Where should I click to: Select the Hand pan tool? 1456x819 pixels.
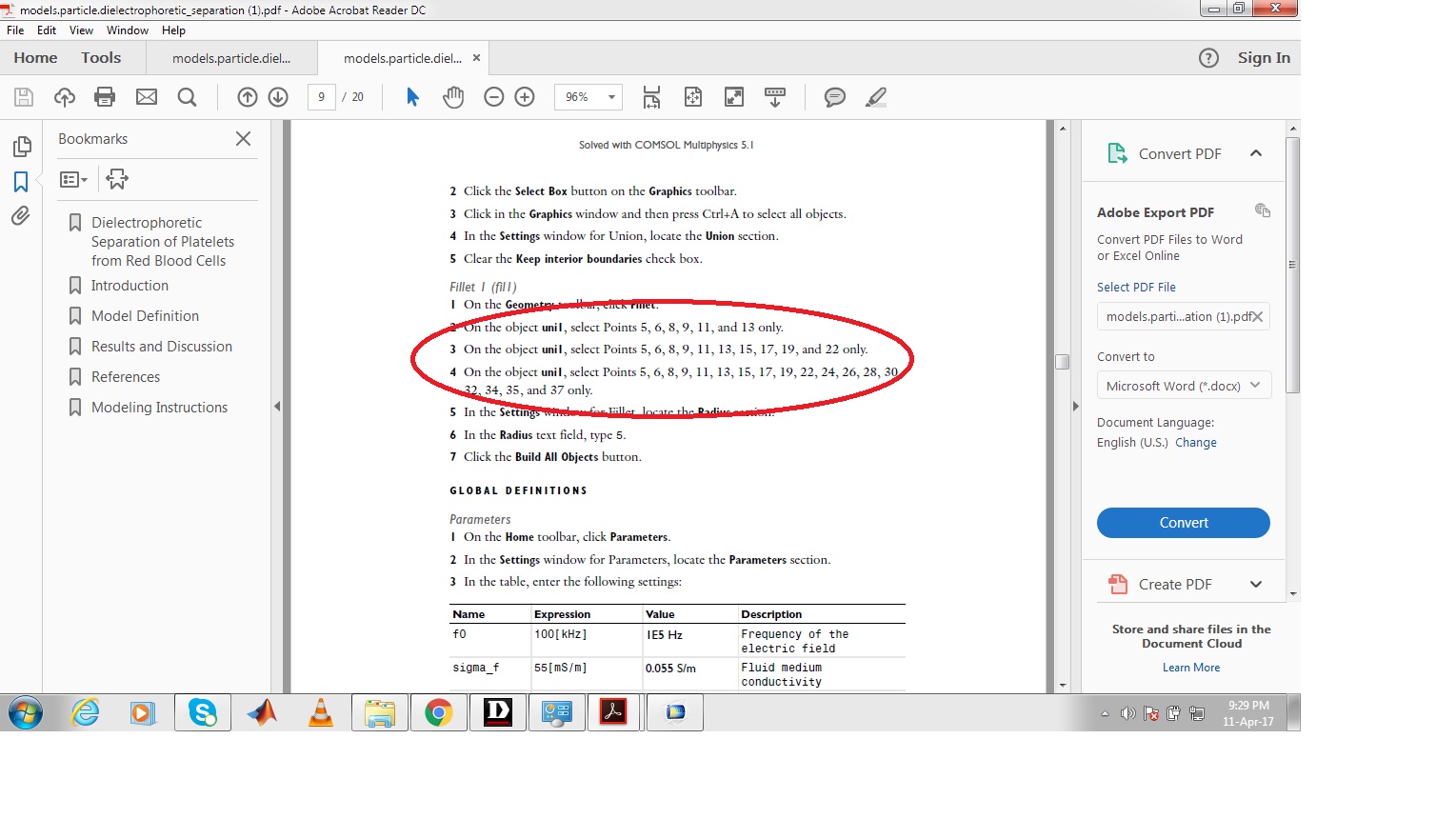pos(453,97)
